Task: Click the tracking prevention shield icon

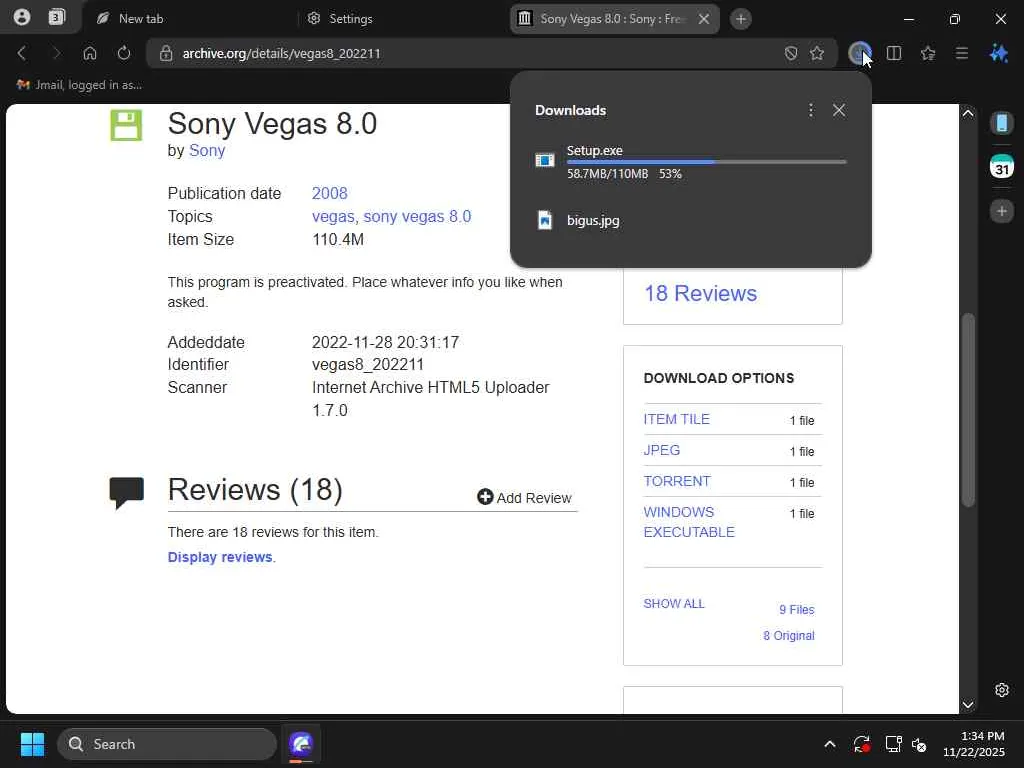Action: click(x=791, y=54)
